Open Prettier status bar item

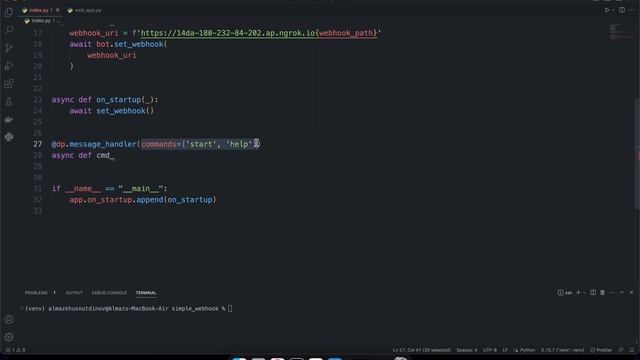point(601,350)
